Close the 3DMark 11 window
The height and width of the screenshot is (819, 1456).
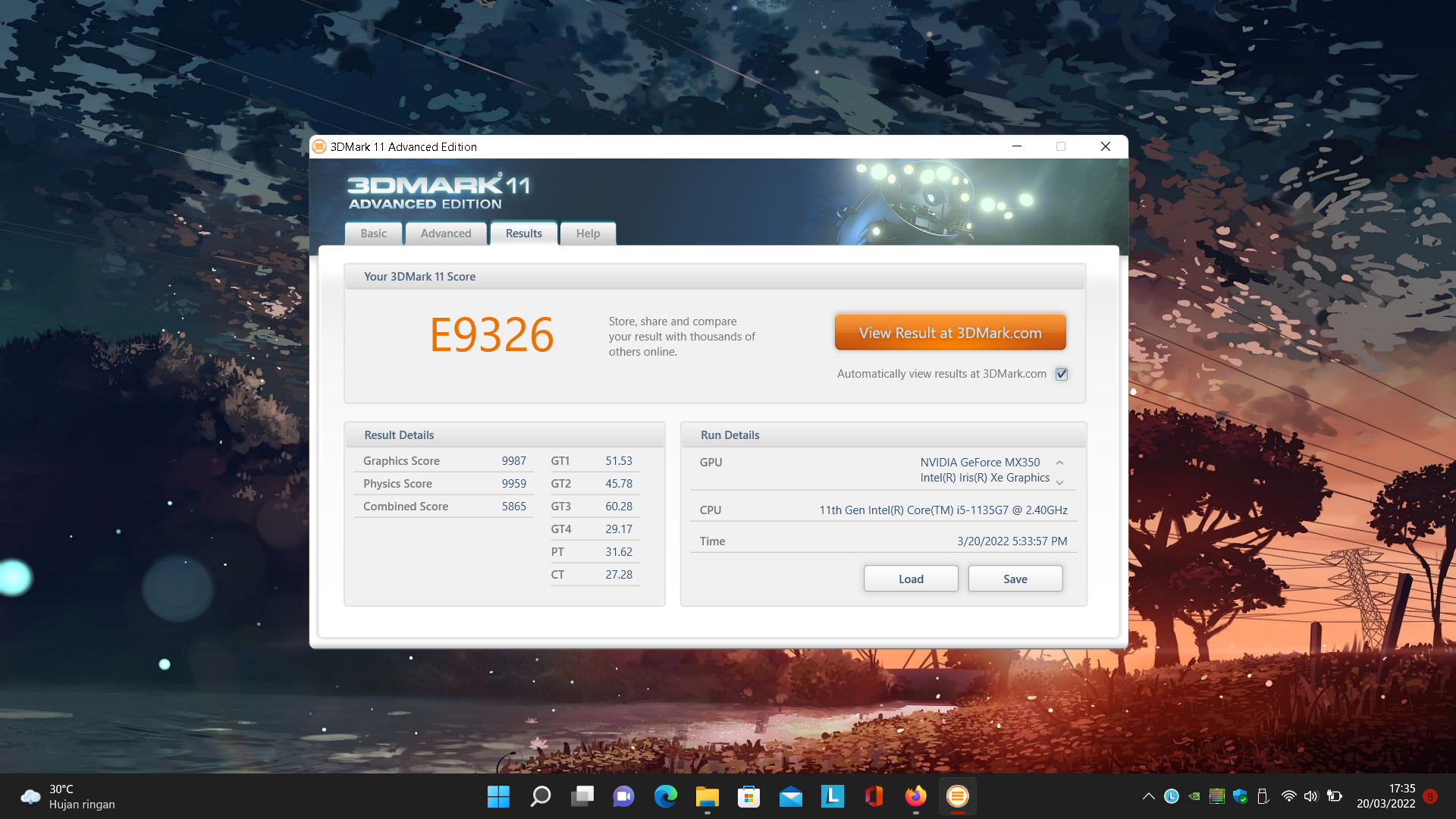click(x=1106, y=146)
